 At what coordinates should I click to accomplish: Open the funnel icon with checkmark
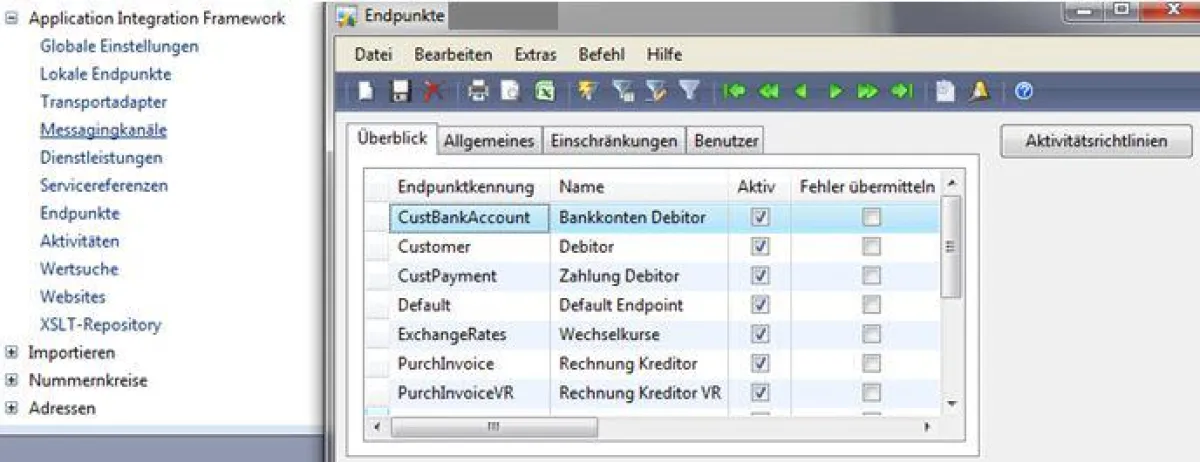click(656, 91)
